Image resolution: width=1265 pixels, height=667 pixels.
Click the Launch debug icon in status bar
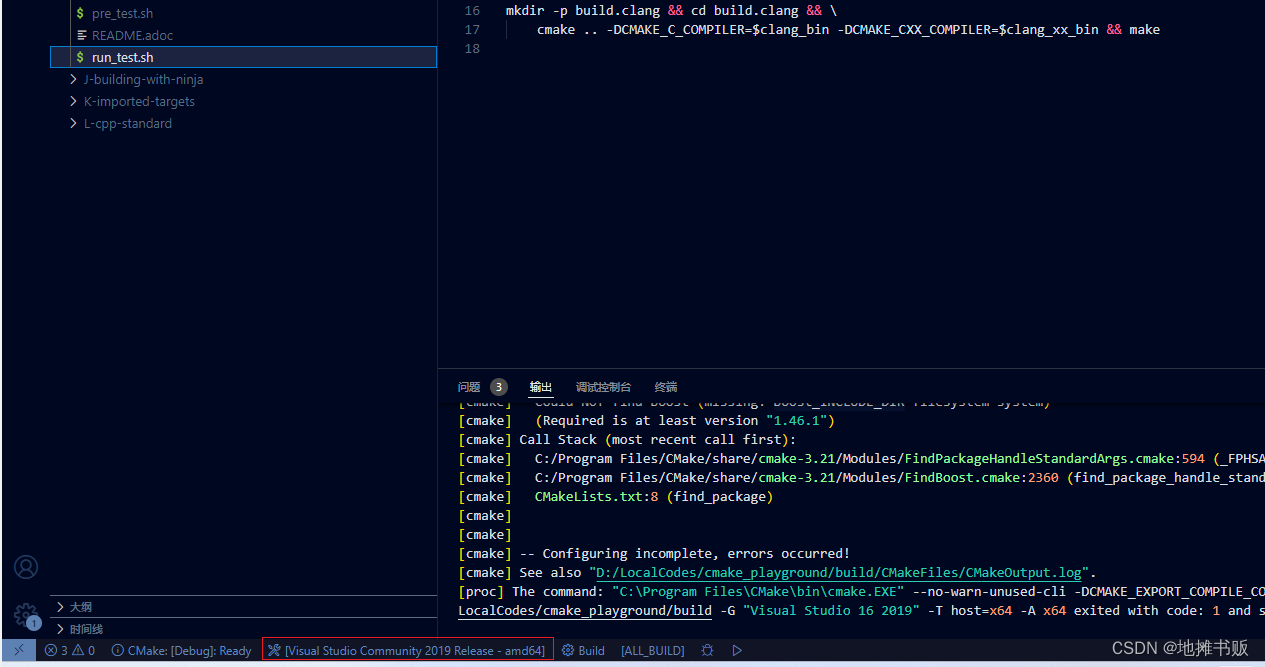coord(707,650)
